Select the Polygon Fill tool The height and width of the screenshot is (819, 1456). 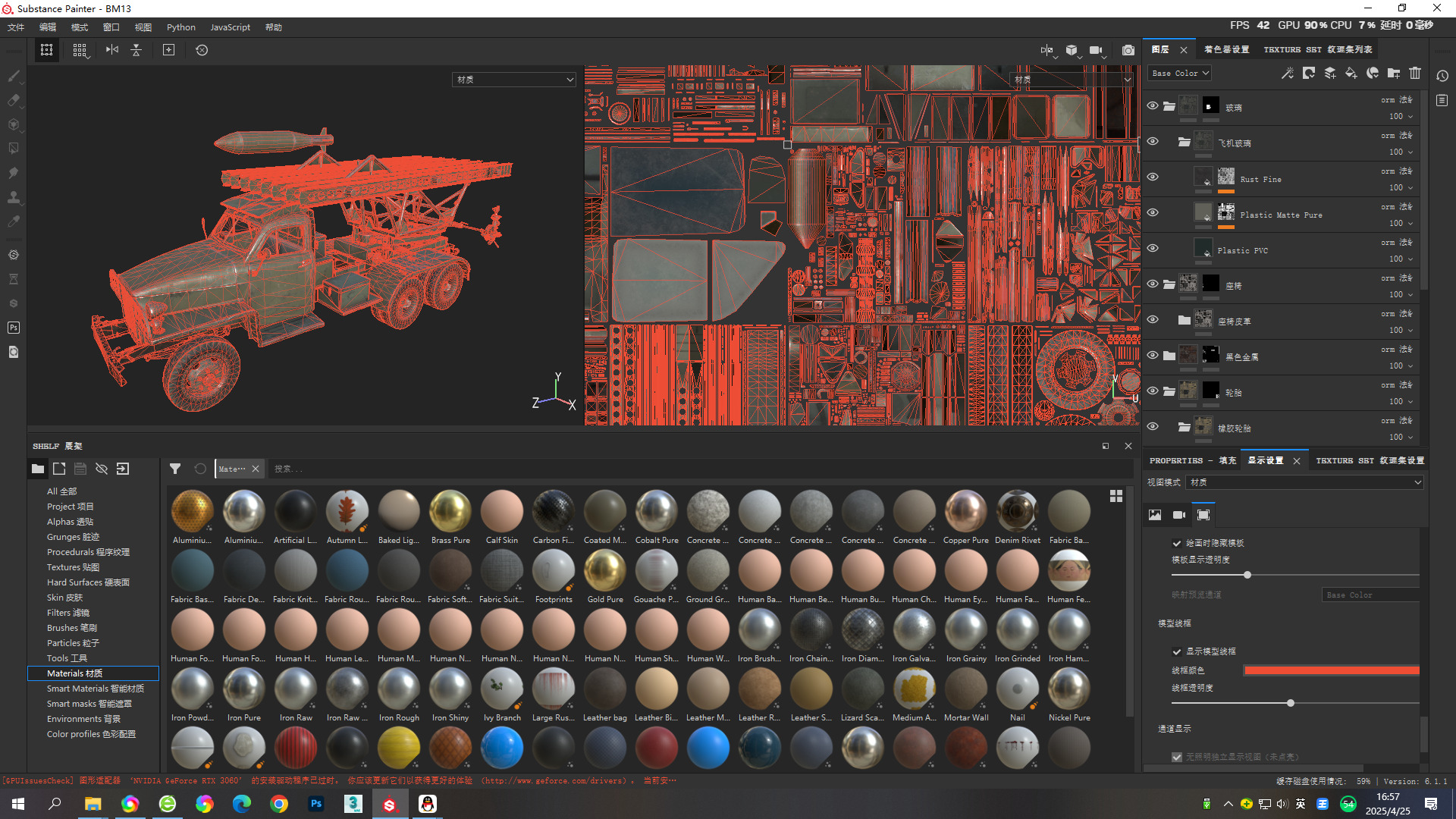point(14,149)
